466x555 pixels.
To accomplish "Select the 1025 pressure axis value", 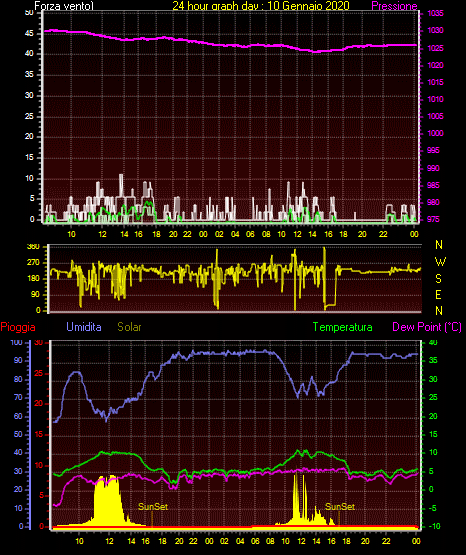I will (435, 48).
